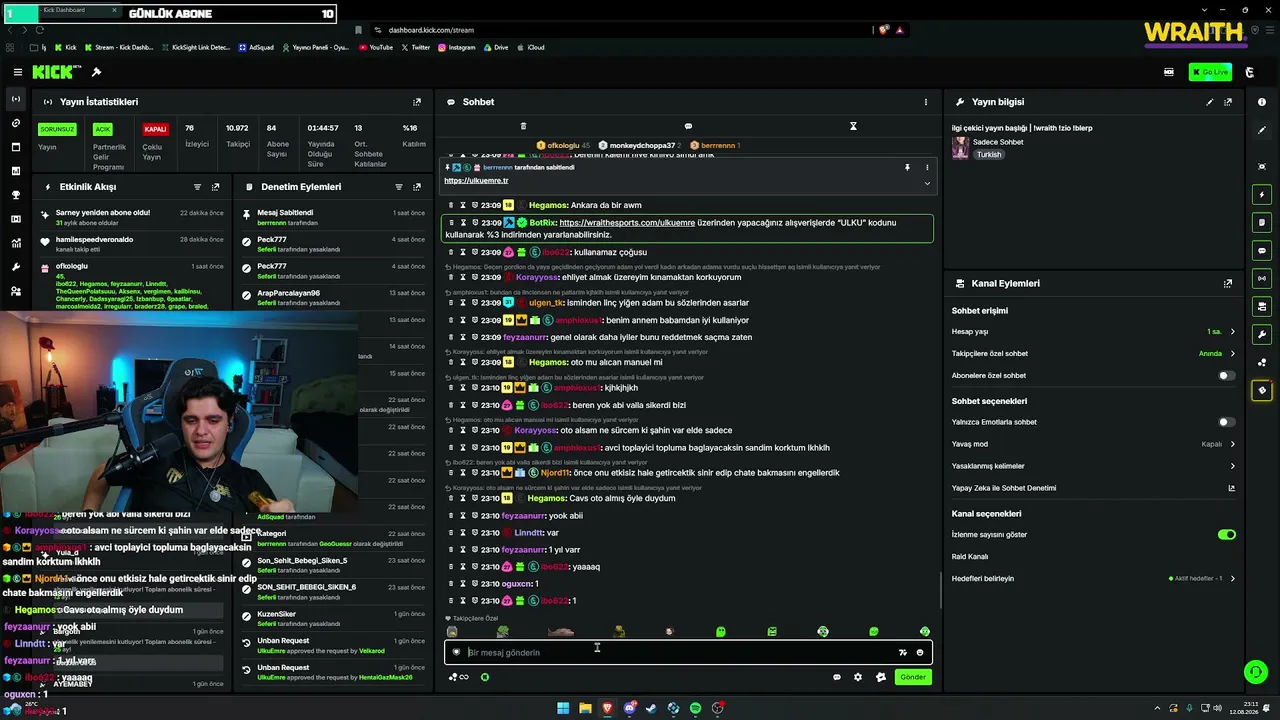Toggle the chat widget in right sidebar
This screenshot has width=1280, height=720.
(x=1262, y=250)
